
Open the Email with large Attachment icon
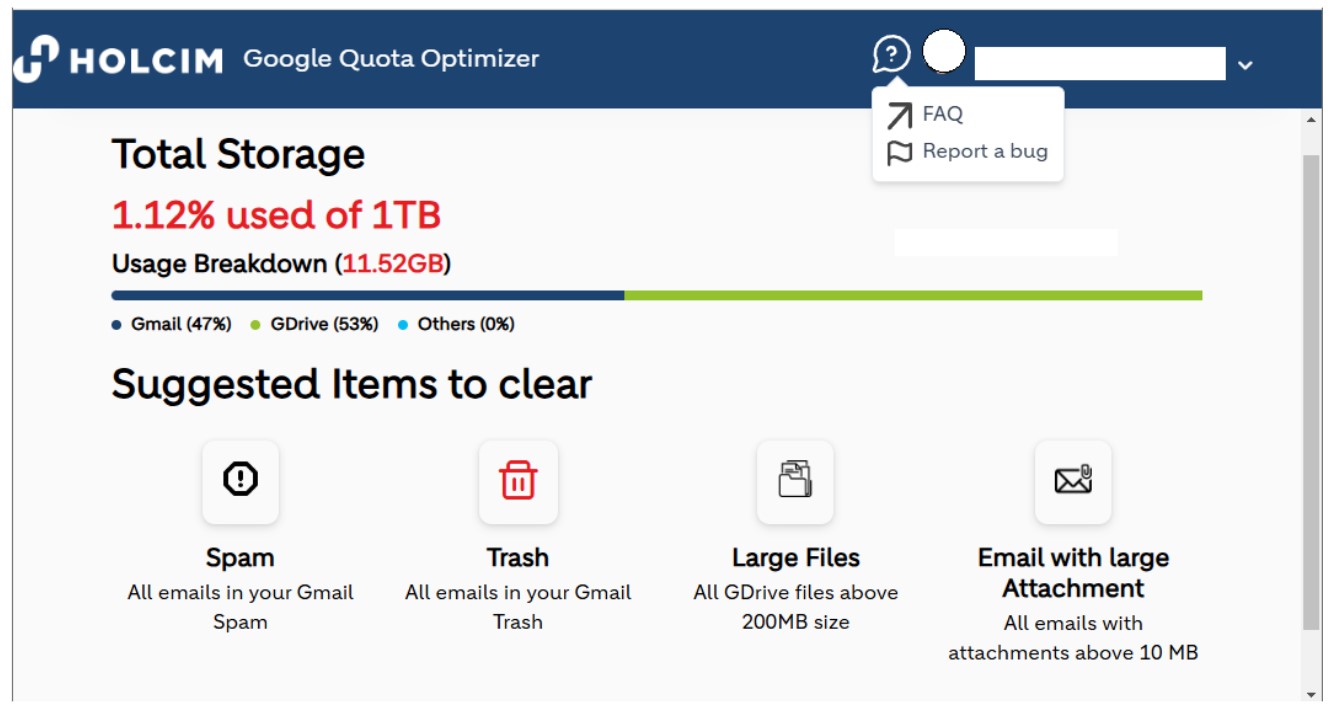(1073, 481)
